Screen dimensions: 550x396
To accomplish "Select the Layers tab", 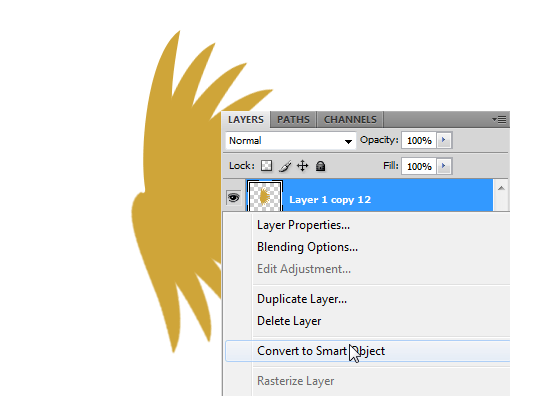I will coord(246,120).
